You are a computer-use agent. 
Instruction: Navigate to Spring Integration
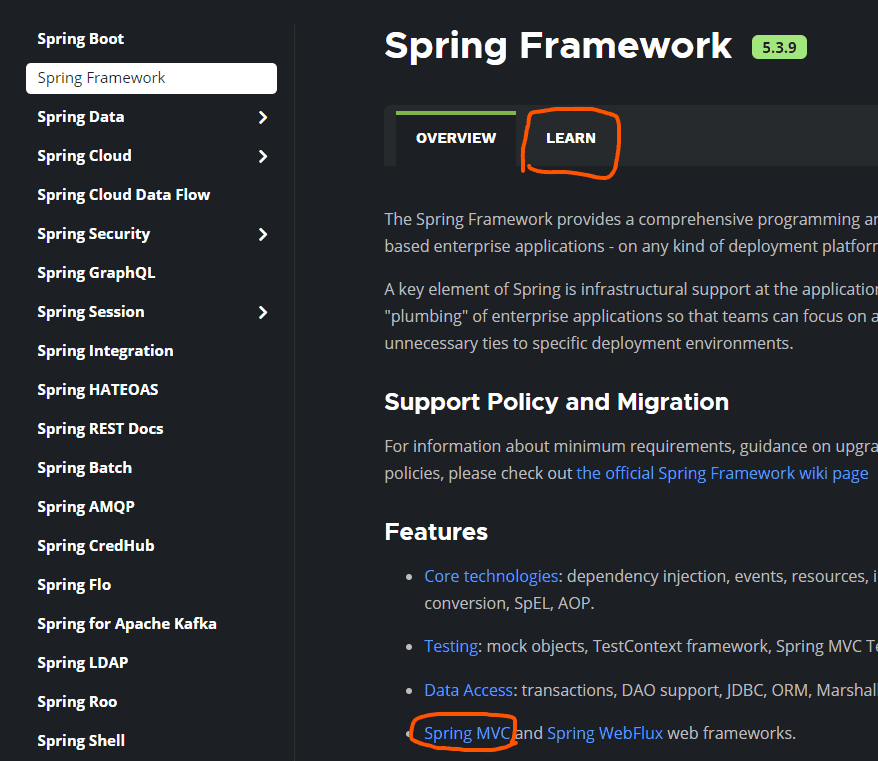pos(105,351)
